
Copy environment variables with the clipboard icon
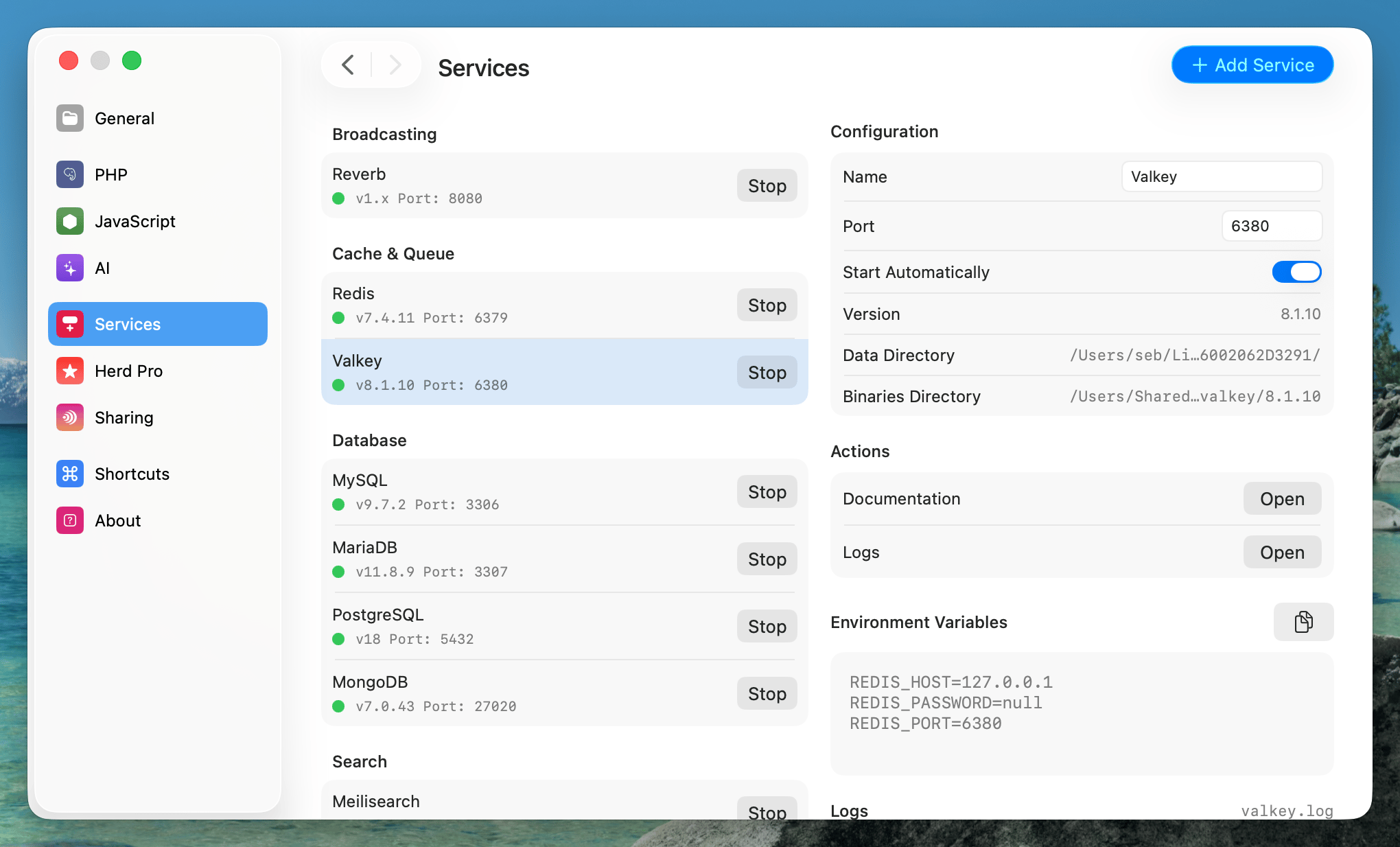point(1303,622)
